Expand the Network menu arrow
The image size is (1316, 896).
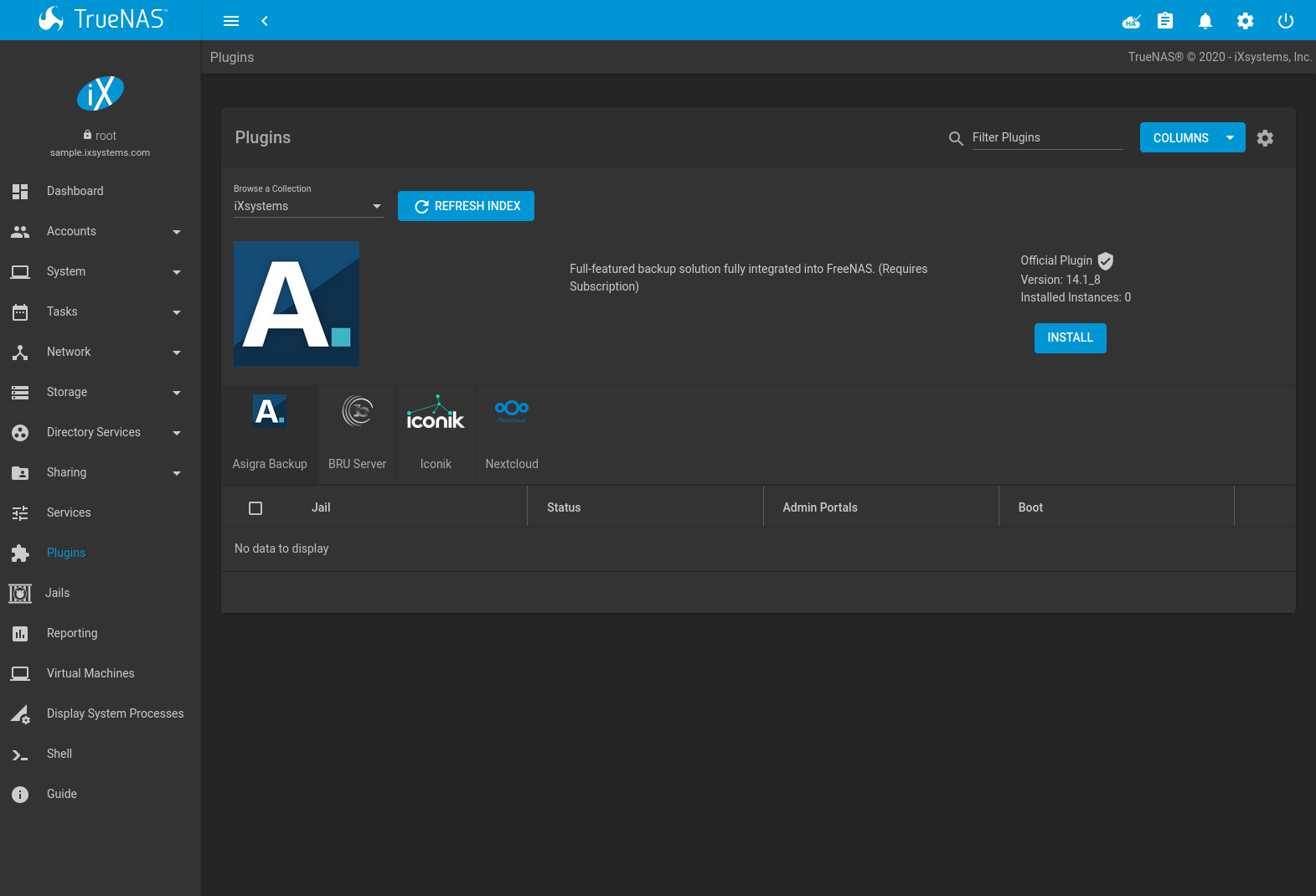pos(177,353)
